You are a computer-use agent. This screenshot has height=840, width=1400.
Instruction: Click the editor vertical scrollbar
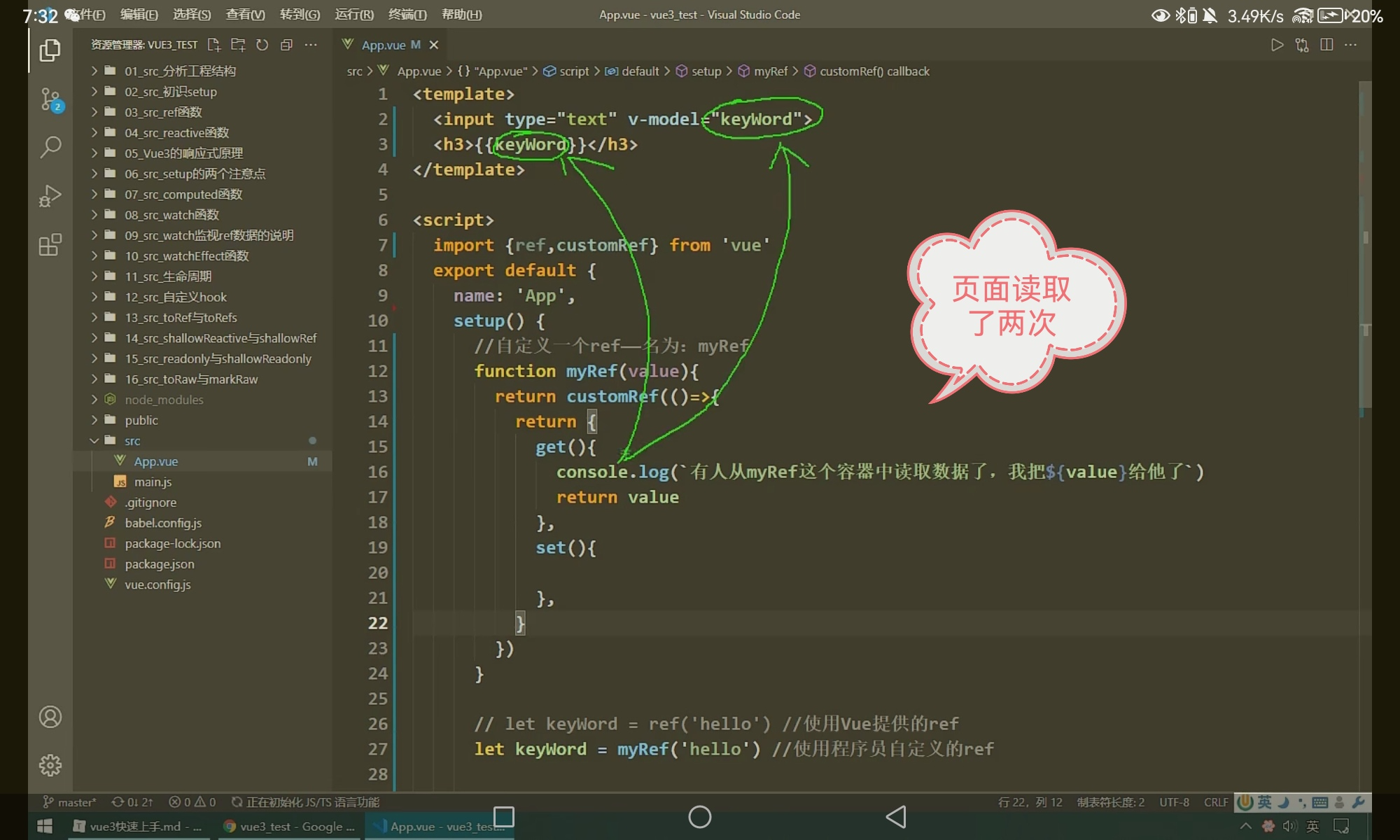coord(1365,245)
